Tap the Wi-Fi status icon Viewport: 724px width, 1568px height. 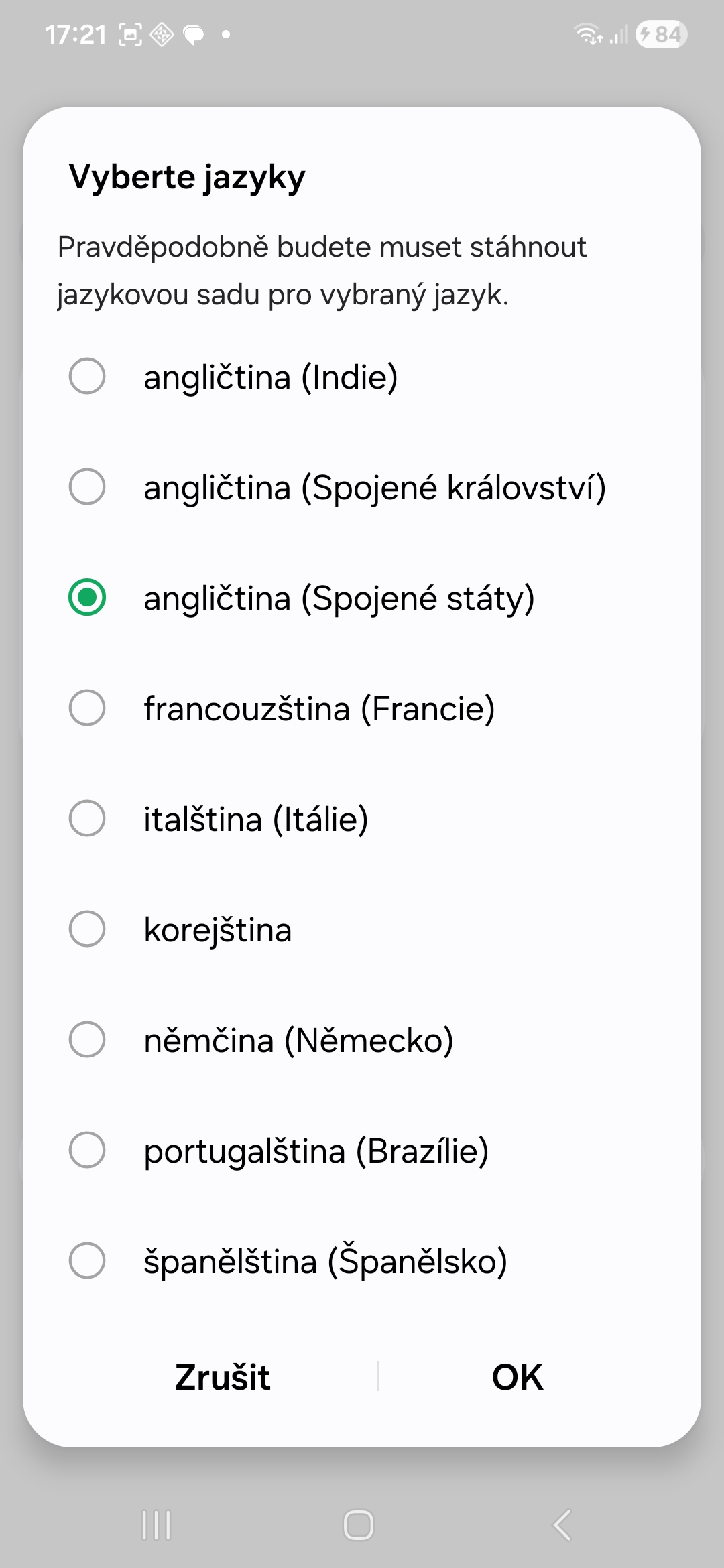point(589,34)
